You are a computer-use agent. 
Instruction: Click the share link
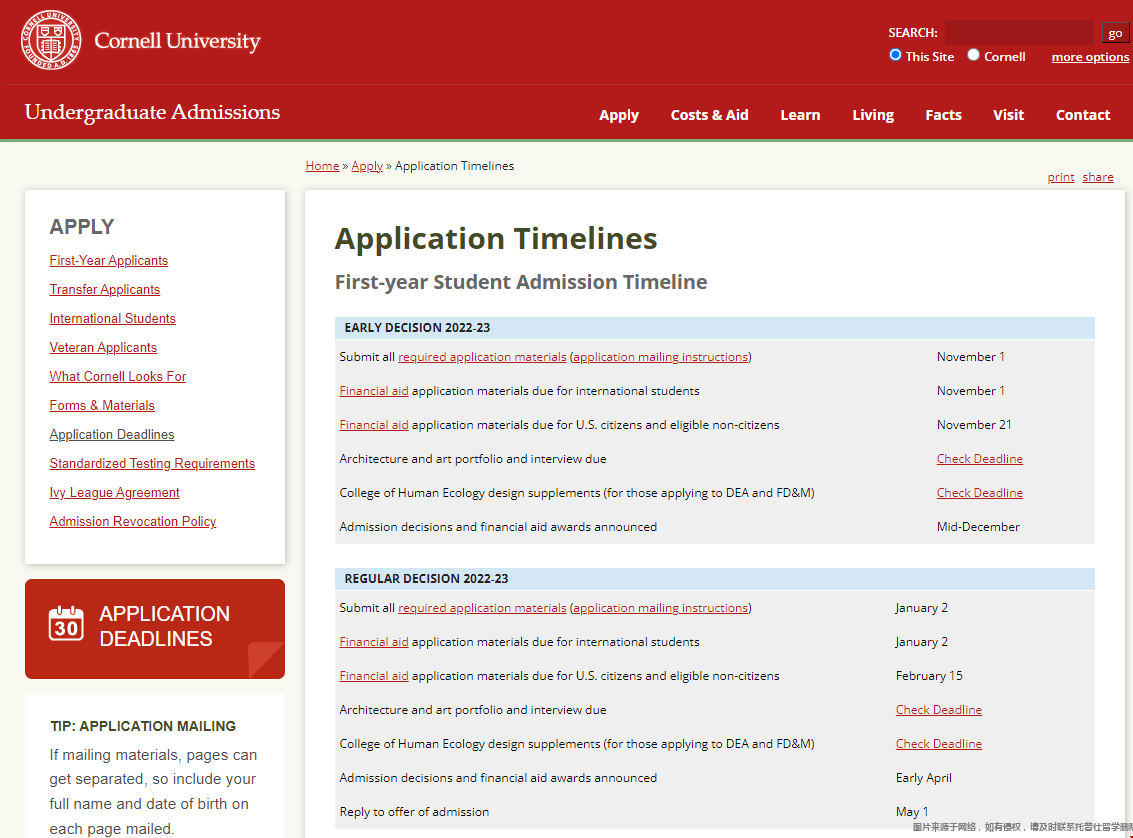coord(1098,177)
